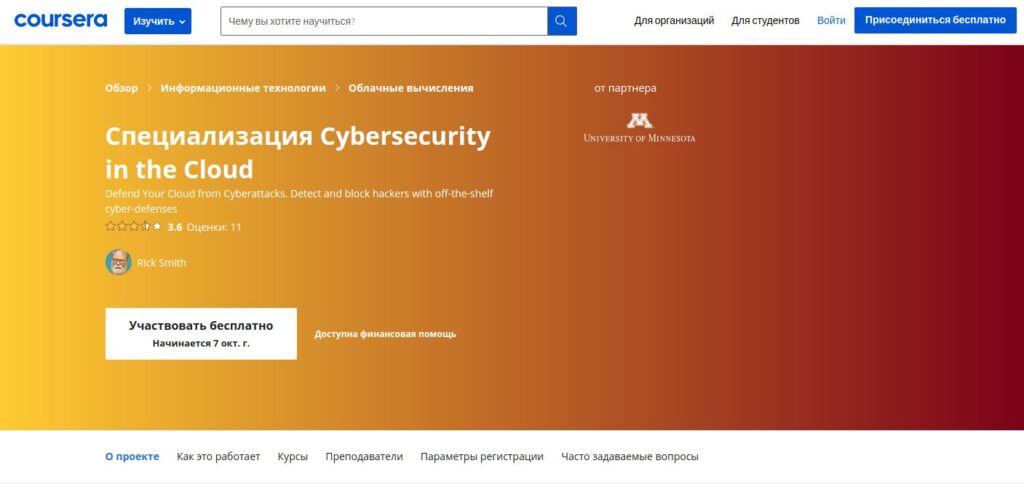
Task: Type in the course search field
Action: [383, 21]
